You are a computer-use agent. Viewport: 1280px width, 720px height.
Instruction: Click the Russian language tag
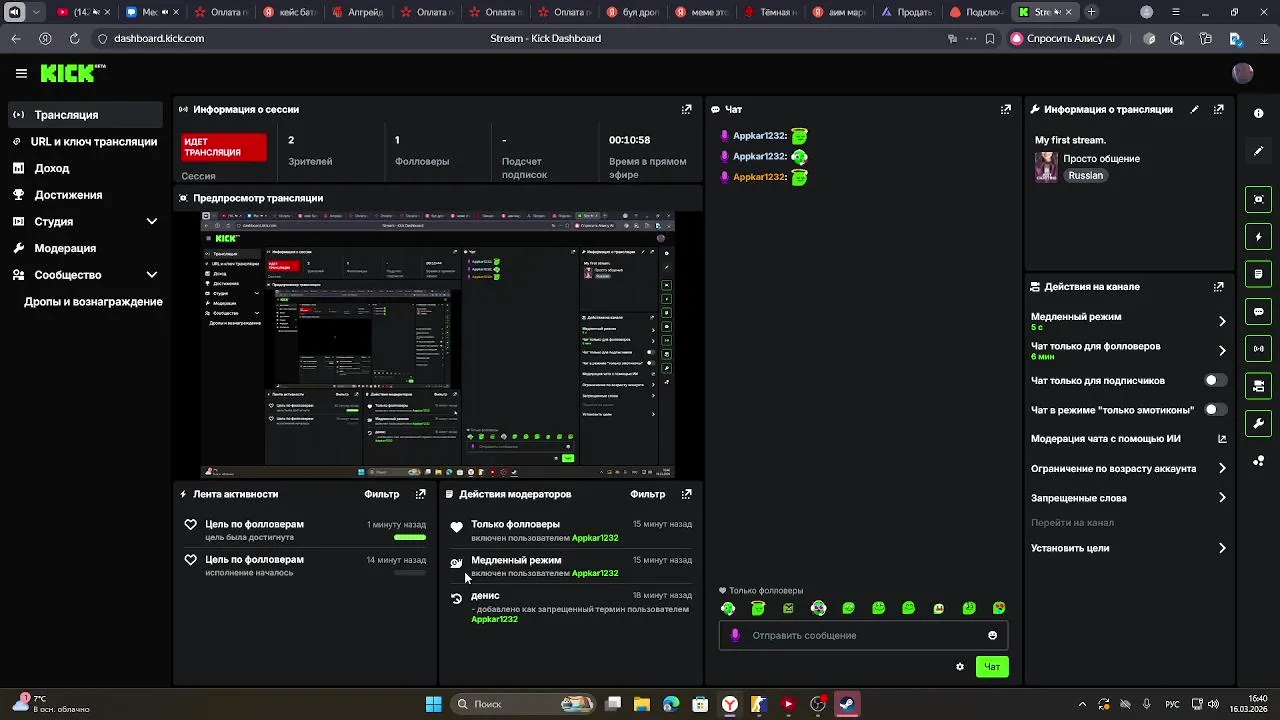click(x=1085, y=175)
